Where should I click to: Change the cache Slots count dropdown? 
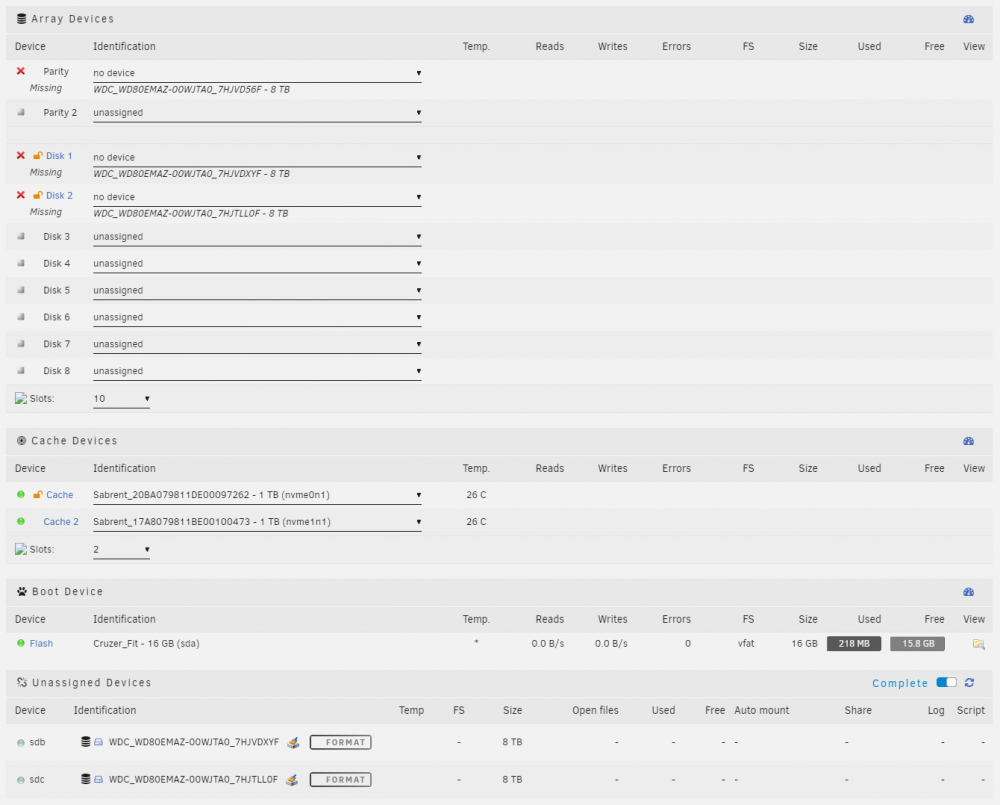tap(121, 550)
